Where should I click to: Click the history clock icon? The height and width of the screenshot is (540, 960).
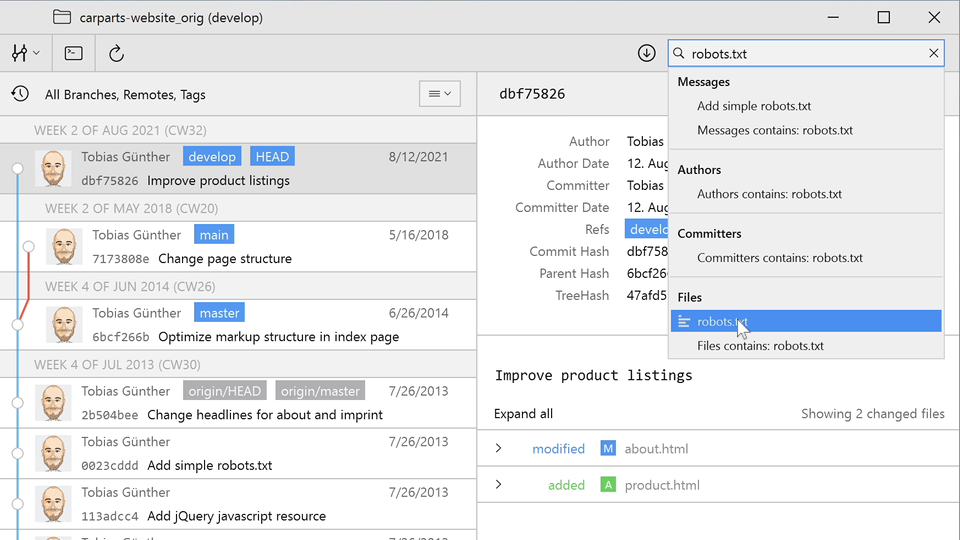[x=20, y=94]
